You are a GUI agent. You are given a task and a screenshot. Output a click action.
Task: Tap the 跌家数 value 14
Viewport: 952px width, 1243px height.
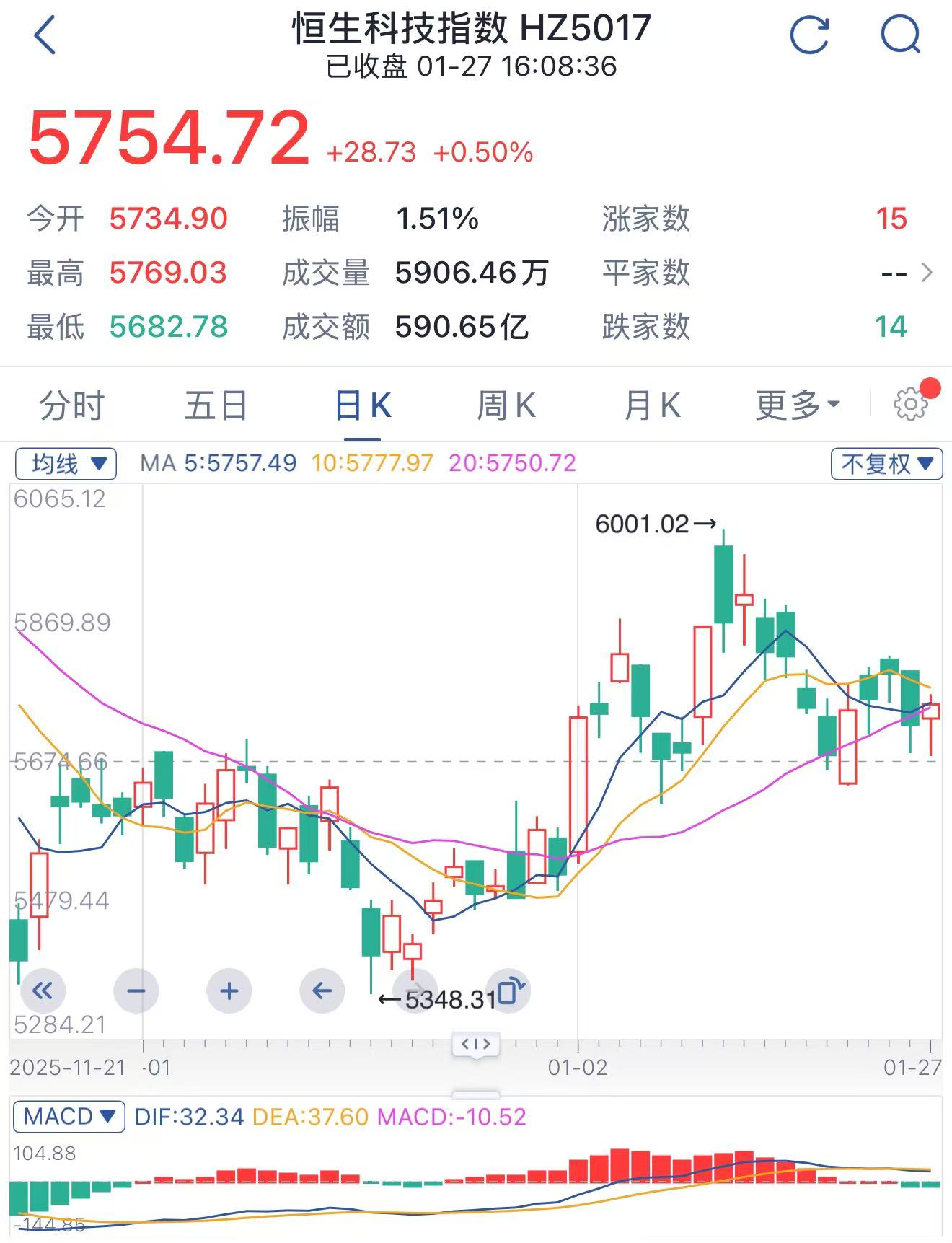(891, 327)
